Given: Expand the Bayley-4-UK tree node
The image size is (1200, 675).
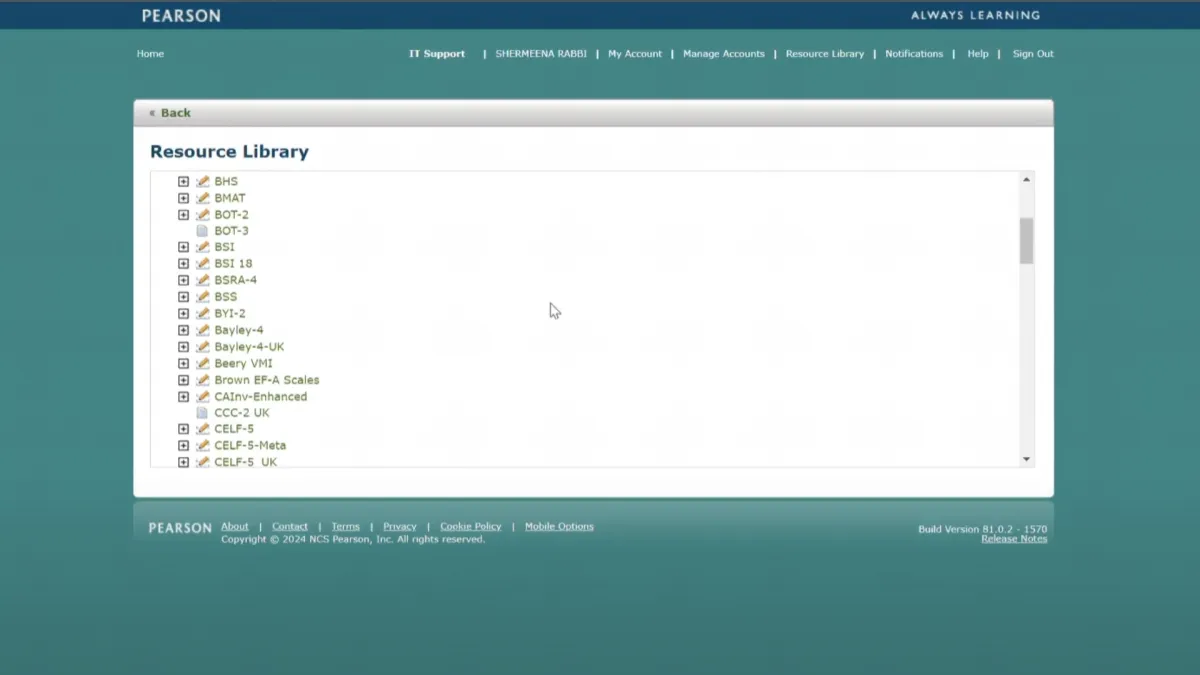Looking at the screenshot, I should tap(183, 347).
